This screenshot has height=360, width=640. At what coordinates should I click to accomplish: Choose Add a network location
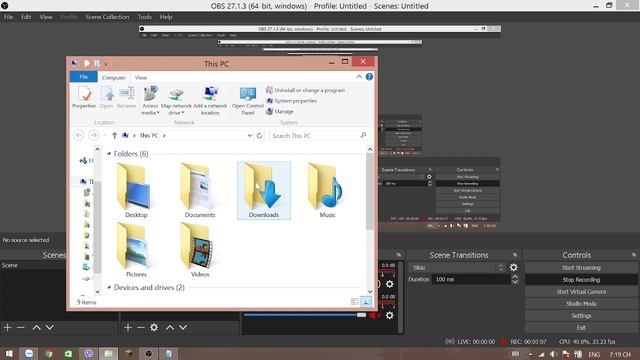pyautogui.click(x=210, y=101)
